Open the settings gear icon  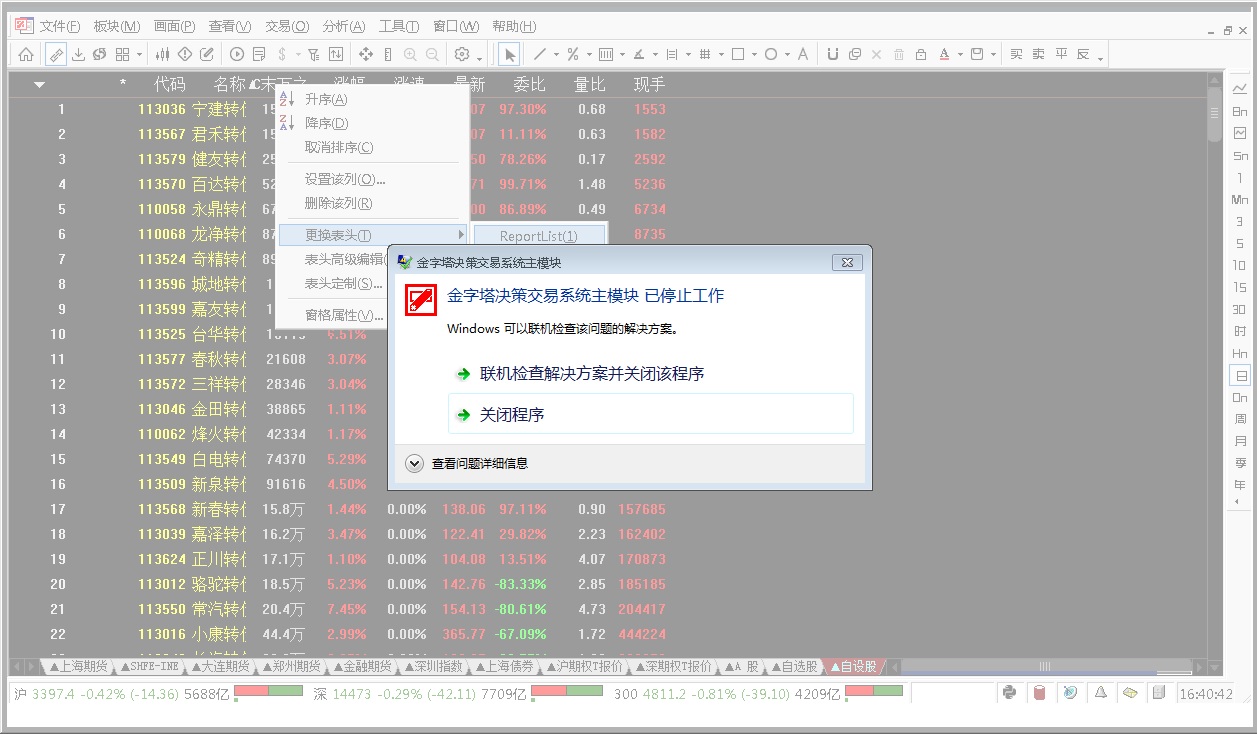point(462,54)
